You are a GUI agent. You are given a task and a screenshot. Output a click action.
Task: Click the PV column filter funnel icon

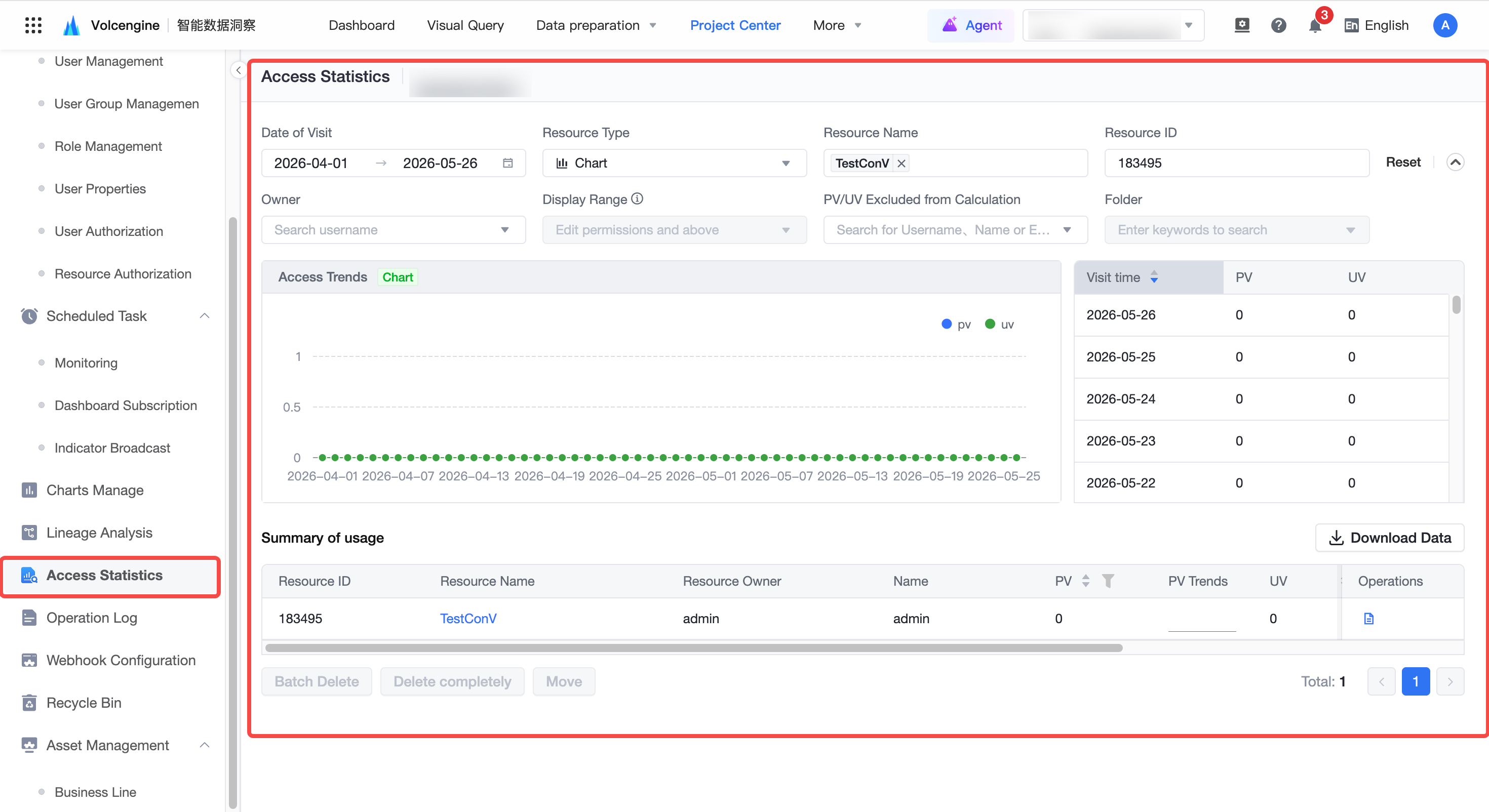(x=1107, y=580)
